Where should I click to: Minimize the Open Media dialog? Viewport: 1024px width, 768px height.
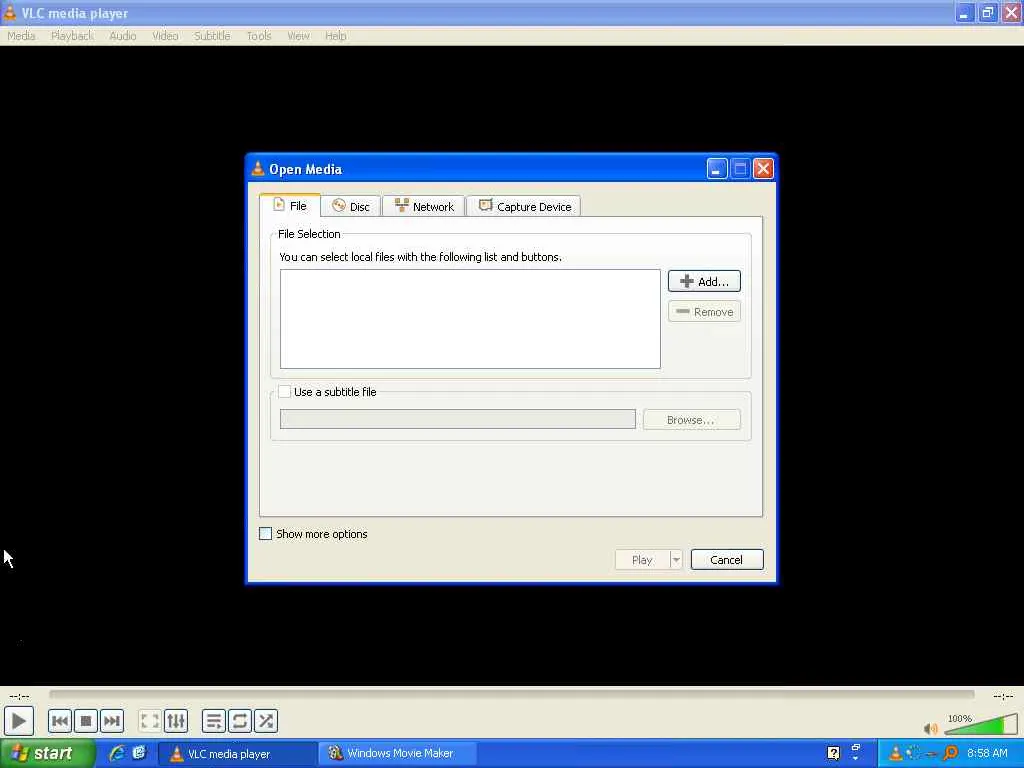[x=716, y=169]
